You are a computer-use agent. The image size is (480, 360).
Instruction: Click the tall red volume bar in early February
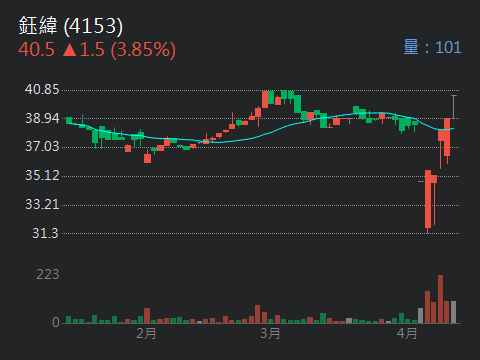tap(147, 316)
